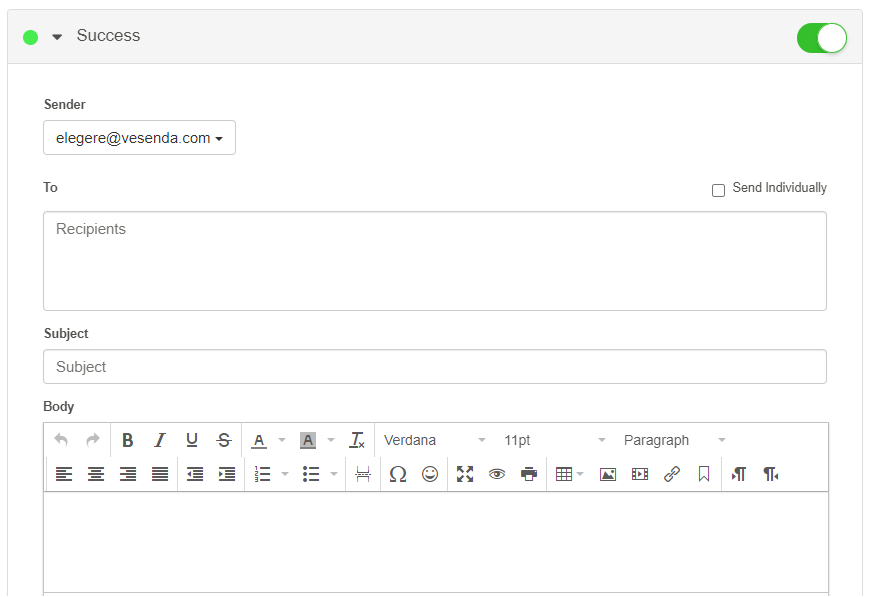Turn off the Success green toggle switch
Screen dimensions: 870x597
[821, 38]
